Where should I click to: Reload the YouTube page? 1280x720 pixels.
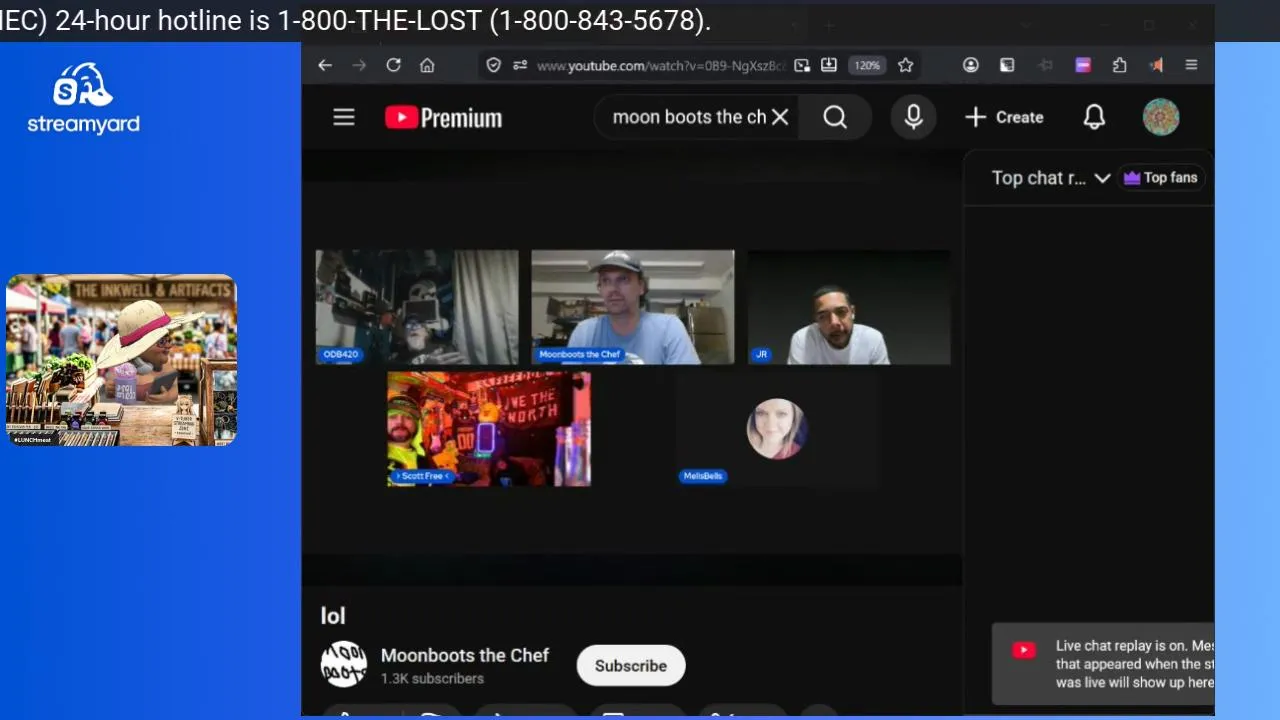tap(393, 65)
